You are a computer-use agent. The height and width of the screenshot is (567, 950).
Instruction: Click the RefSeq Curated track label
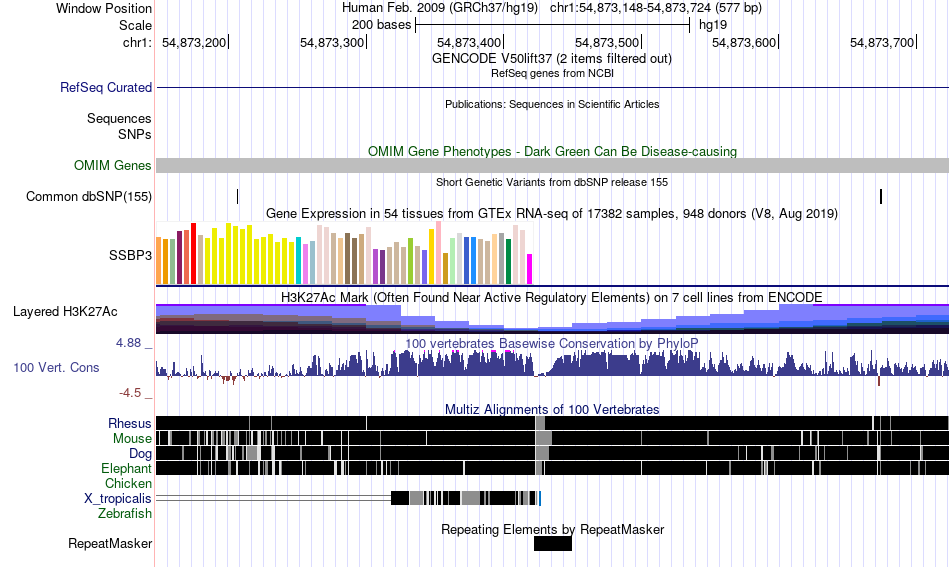coord(105,87)
